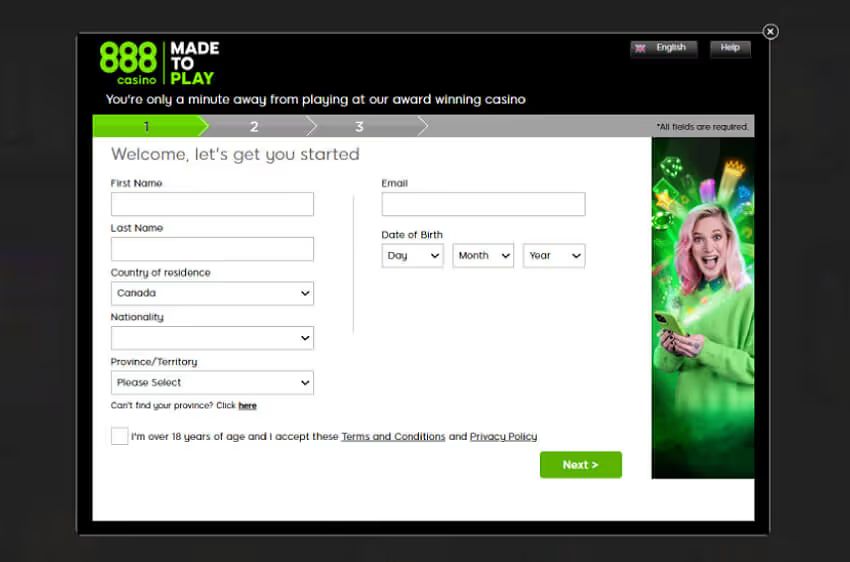
Task: Expand the Nationality dropdown
Action: pyautogui.click(x=212, y=338)
